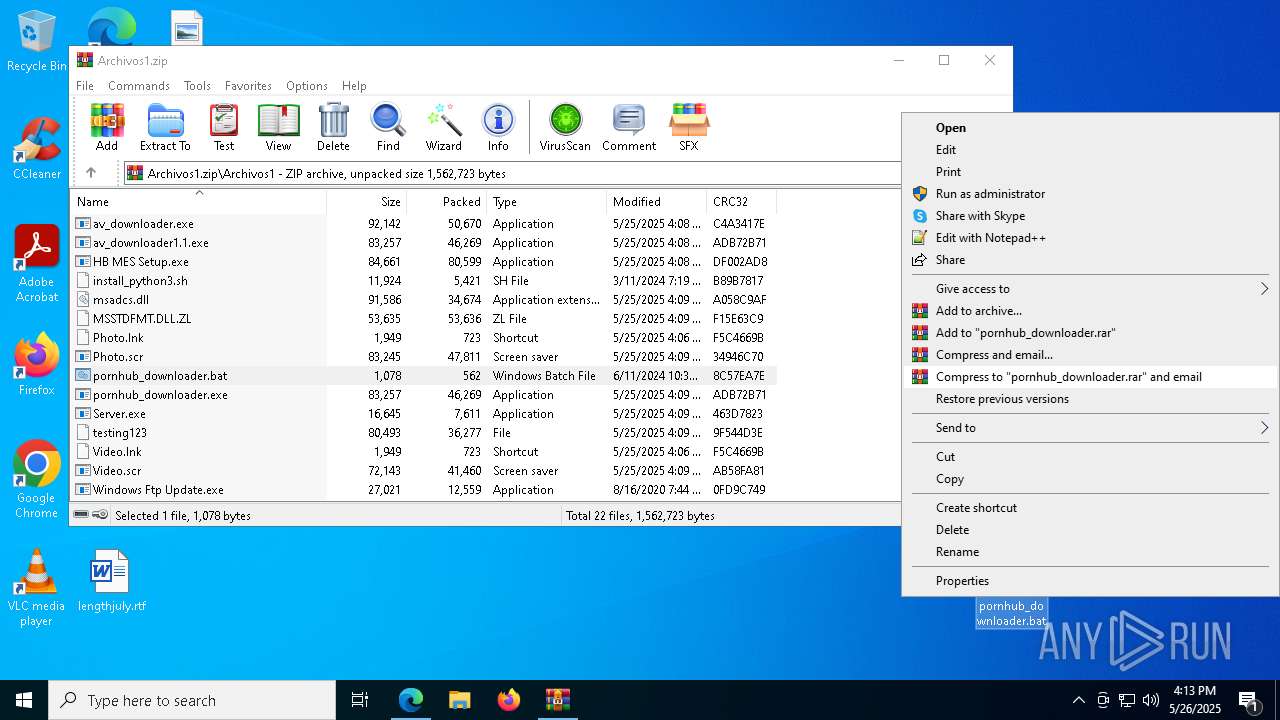Sort by the CRC32 column header
Screen dimensions: 1280x720
tap(741, 201)
